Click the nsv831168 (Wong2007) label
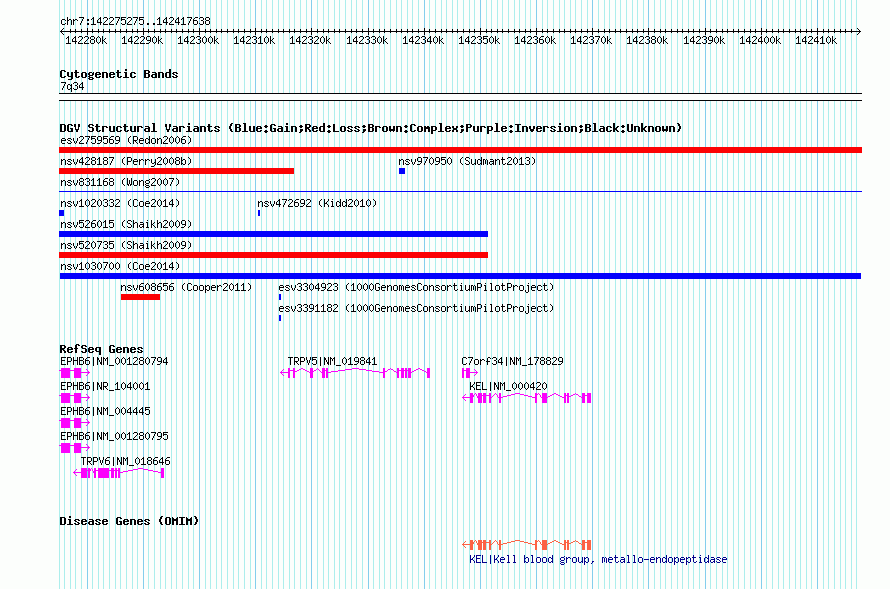This screenshot has width=890, height=589. (120, 182)
